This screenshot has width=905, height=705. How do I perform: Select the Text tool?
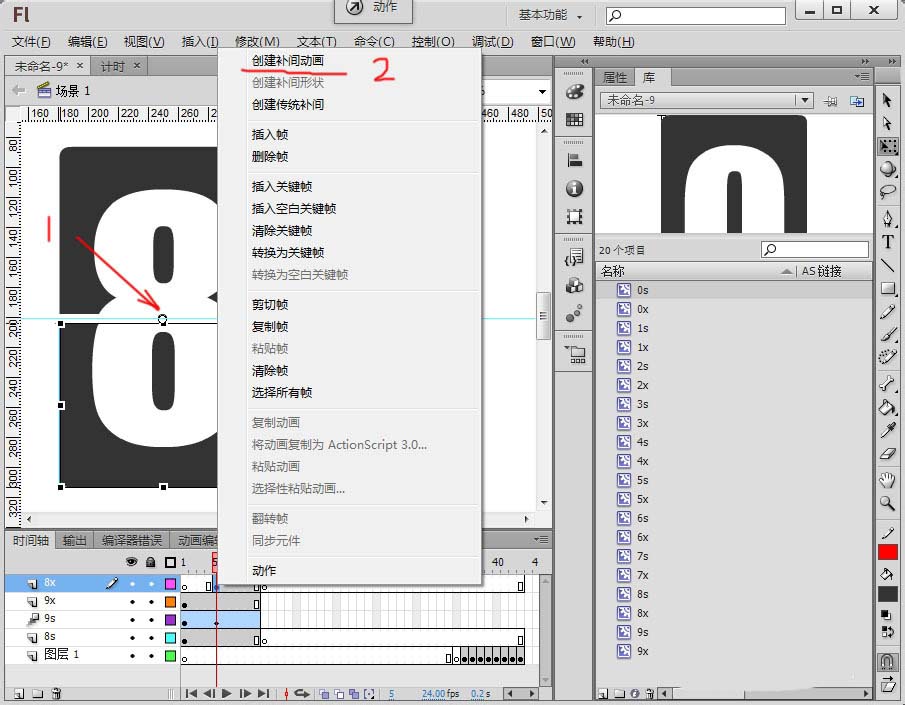888,241
